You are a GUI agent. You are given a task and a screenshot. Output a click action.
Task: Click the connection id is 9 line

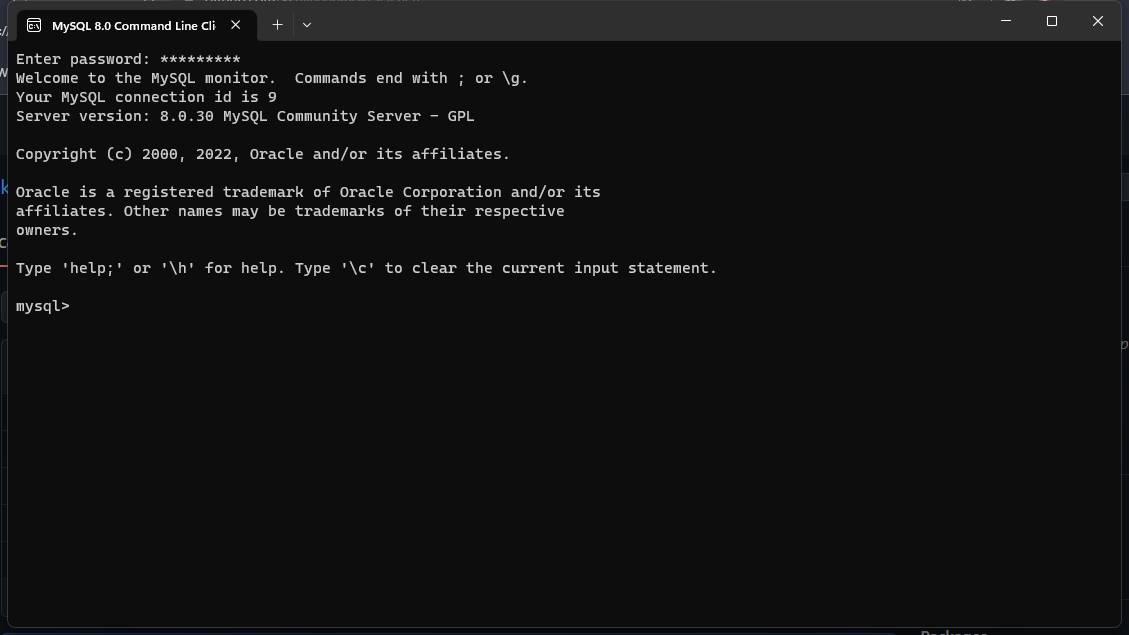coord(146,96)
